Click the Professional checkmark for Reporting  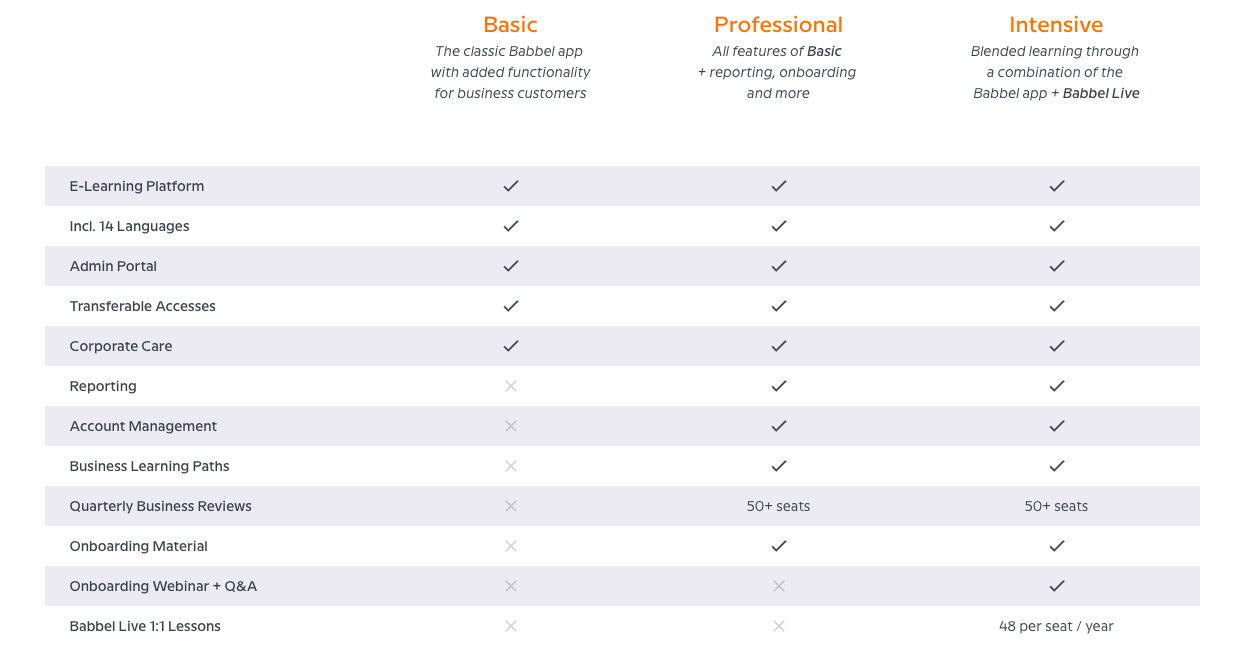pos(779,386)
